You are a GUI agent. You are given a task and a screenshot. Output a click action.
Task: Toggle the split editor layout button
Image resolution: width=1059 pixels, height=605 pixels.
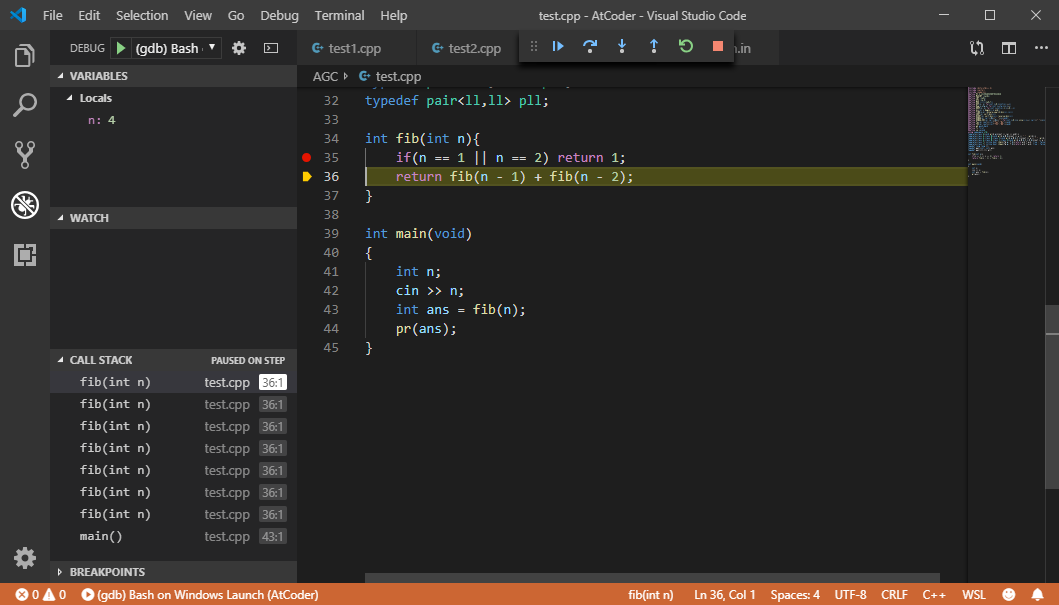(x=1009, y=48)
